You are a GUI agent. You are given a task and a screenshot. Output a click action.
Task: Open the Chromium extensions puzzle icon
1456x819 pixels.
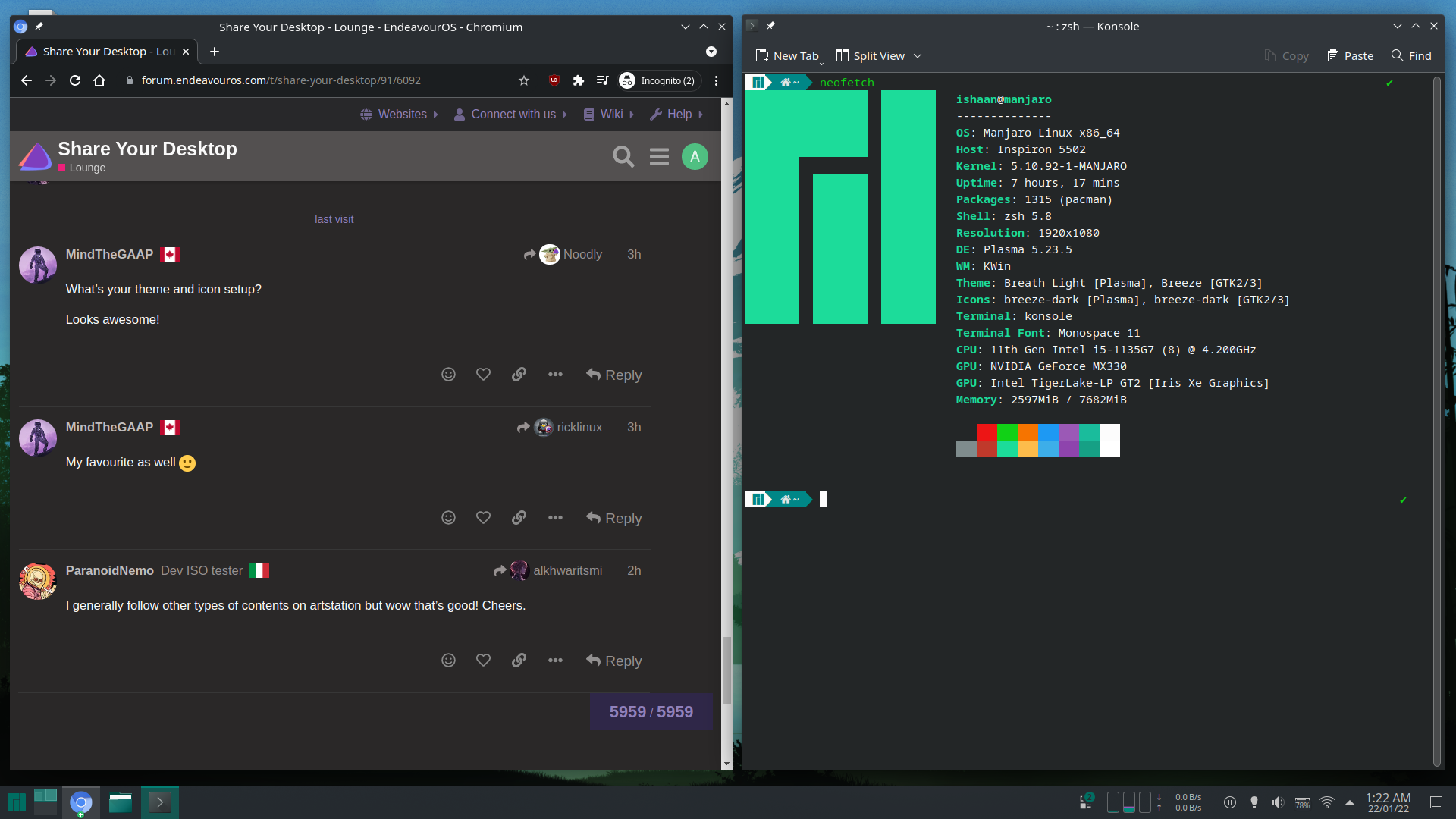point(579,80)
